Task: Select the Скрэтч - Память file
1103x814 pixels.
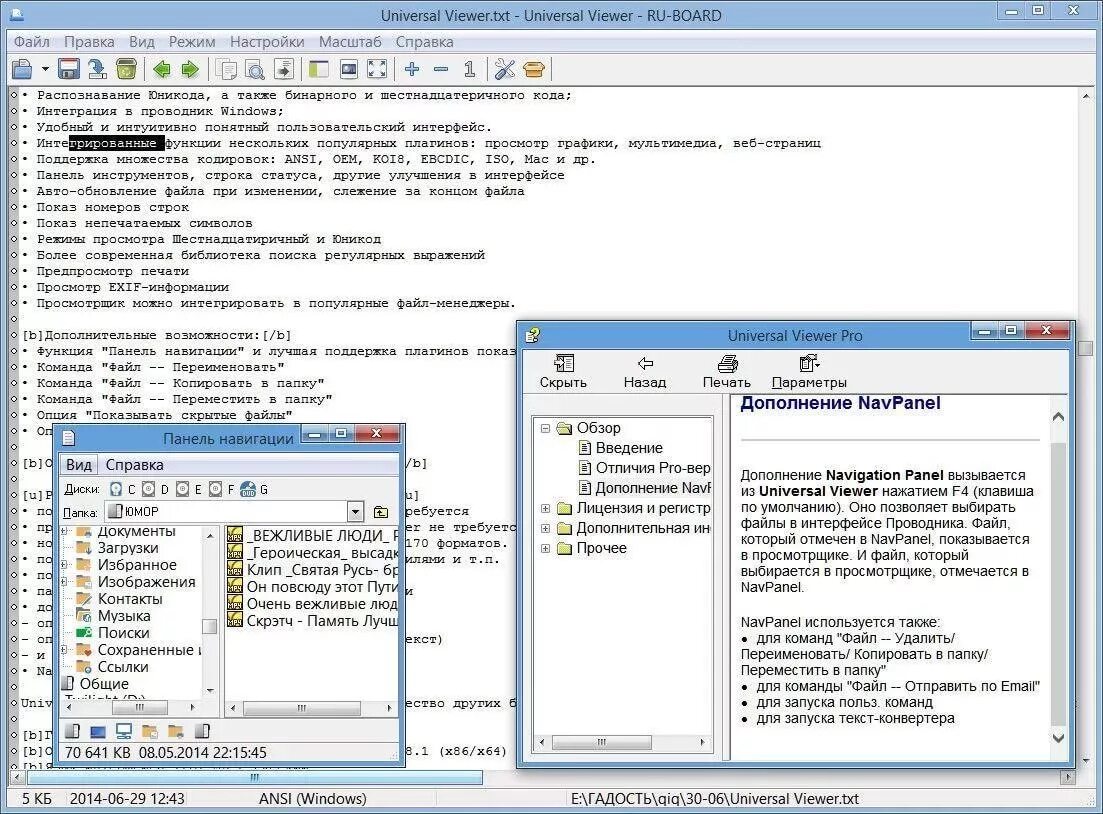Action: (313, 621)
